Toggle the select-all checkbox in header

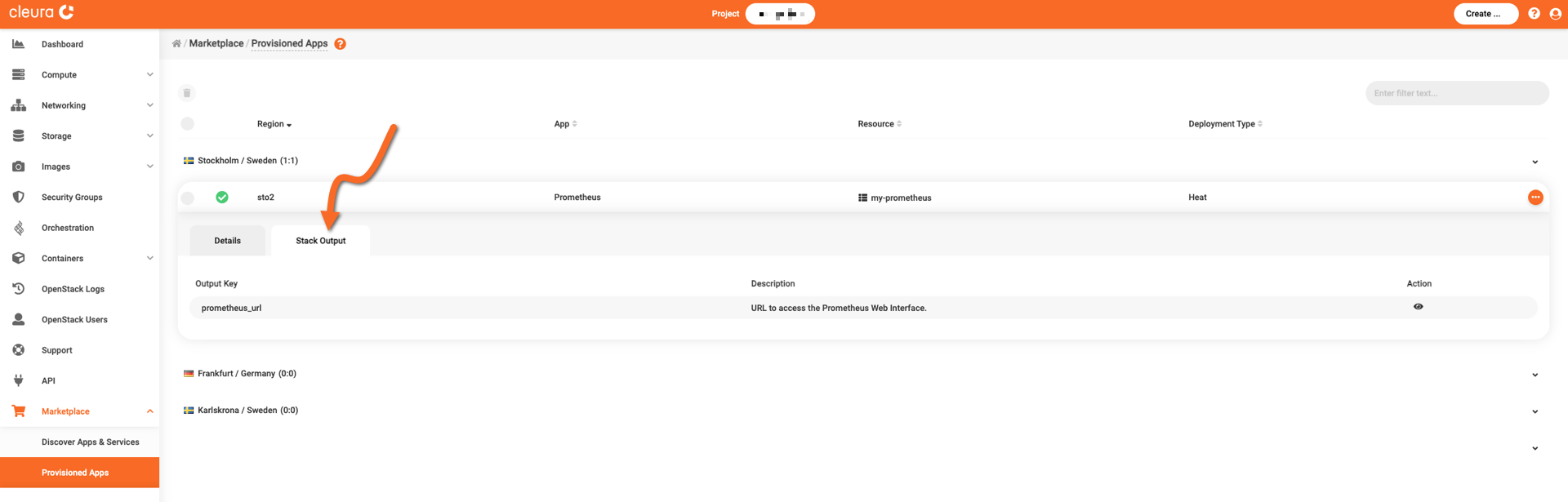[188, 124]
